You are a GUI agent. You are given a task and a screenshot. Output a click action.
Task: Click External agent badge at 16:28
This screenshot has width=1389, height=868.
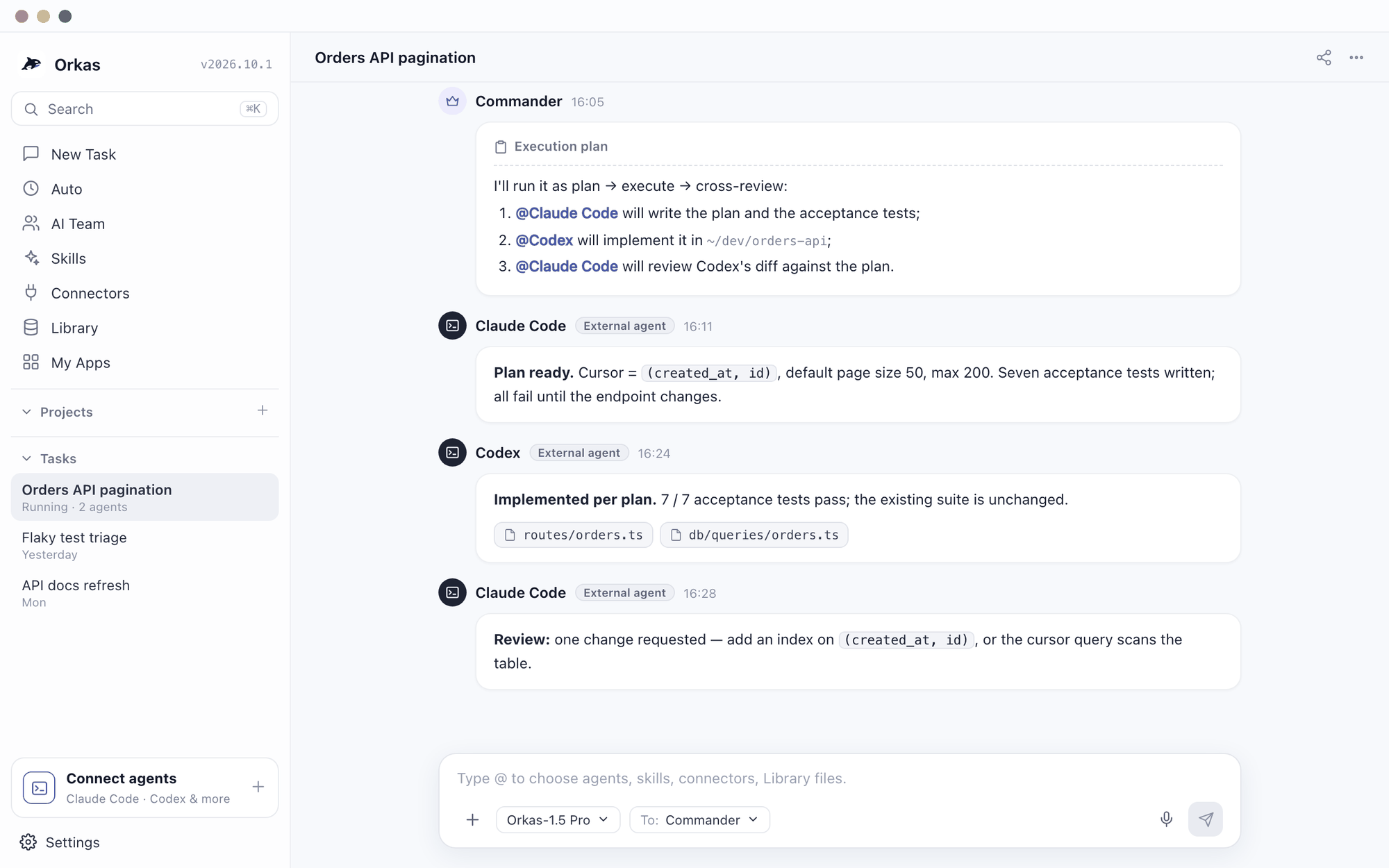pyautogui.click(x=624, y=592)
